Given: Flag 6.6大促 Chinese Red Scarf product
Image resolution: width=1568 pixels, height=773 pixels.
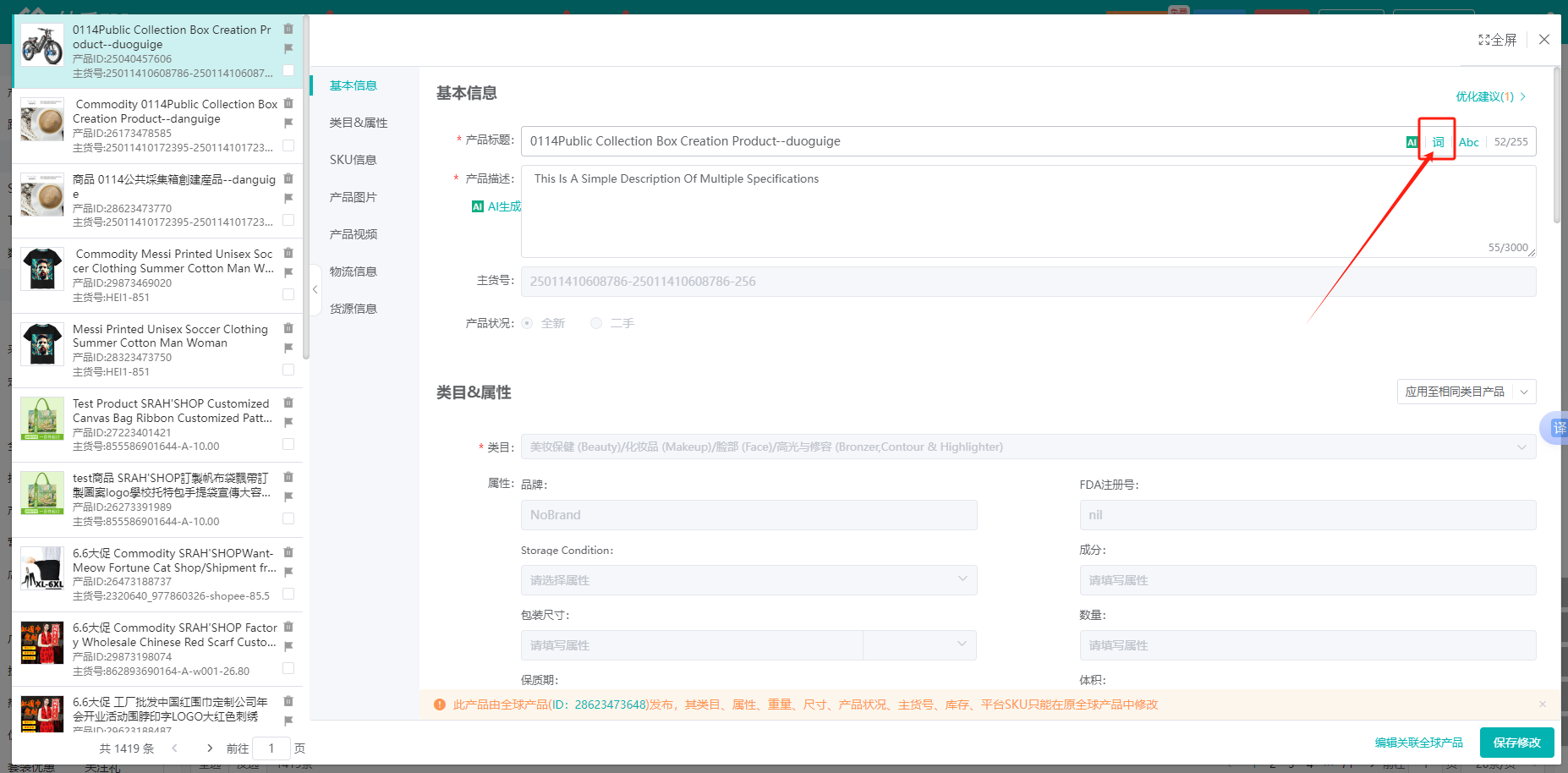Looking at the screenshot, I should tap(288, 646).
